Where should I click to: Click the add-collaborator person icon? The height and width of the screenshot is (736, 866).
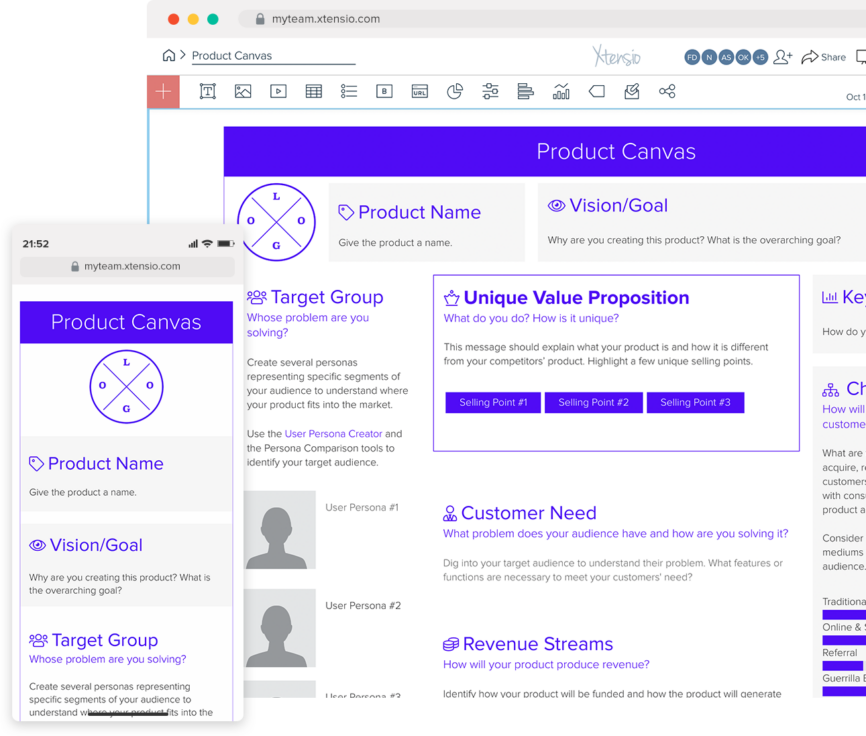coord(784,58)
